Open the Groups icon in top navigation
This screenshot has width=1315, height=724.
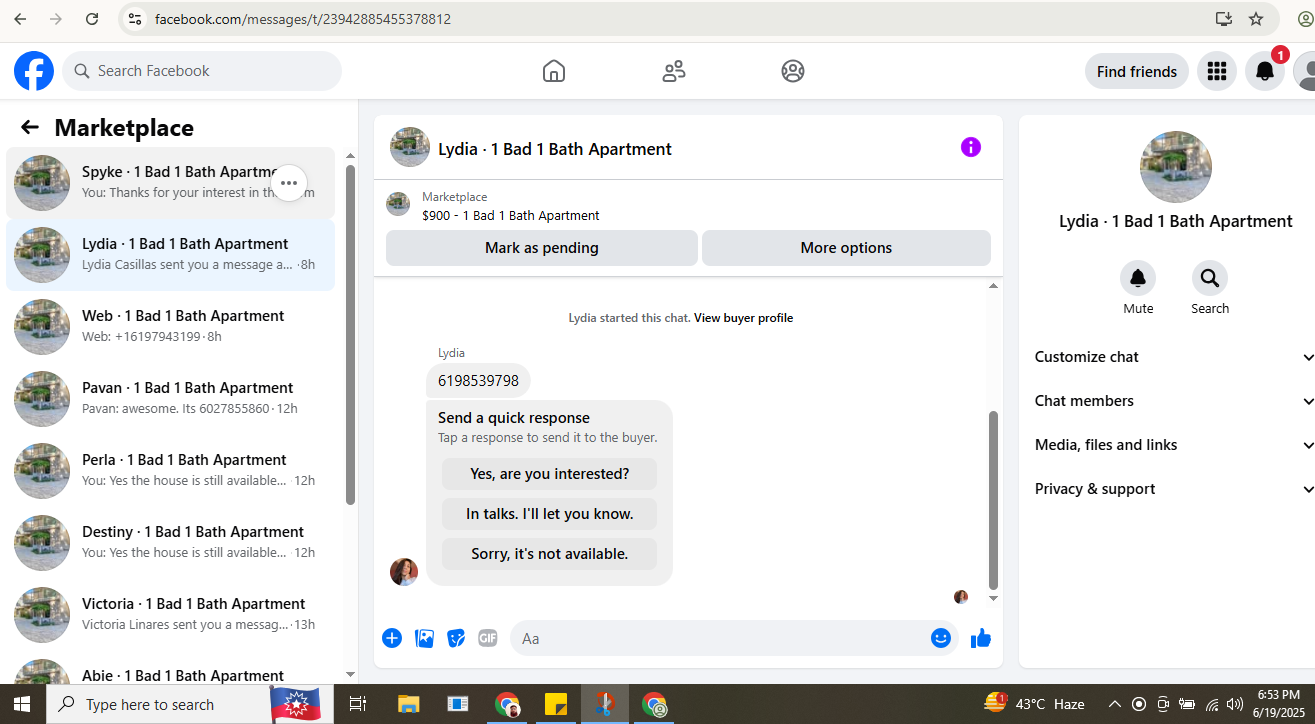(793, 71)
